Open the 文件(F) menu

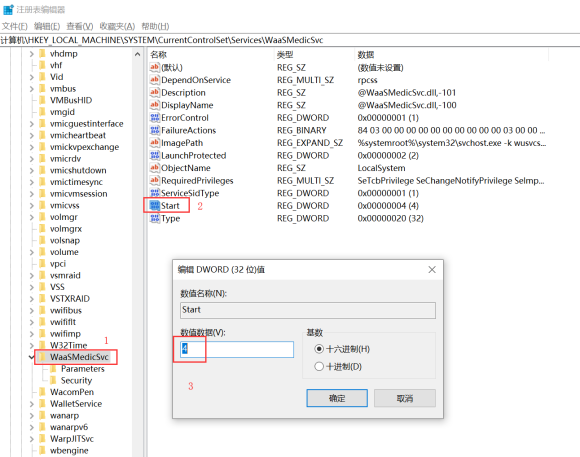pyautogui.click(x=15, y=26)
